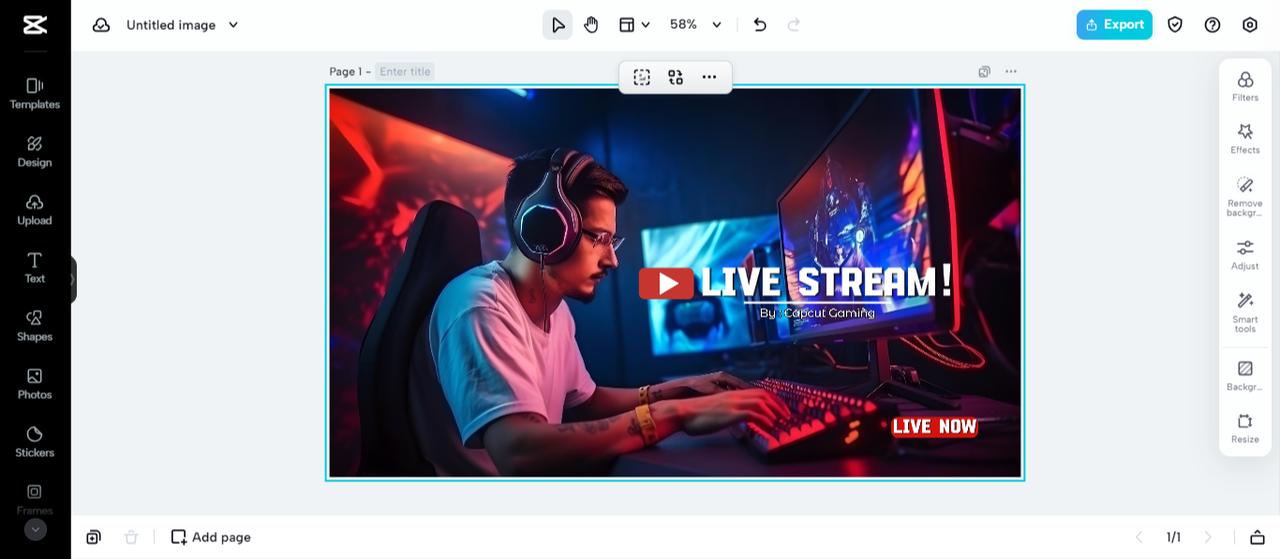Open the settings hexagon icon

(1250, 25)
